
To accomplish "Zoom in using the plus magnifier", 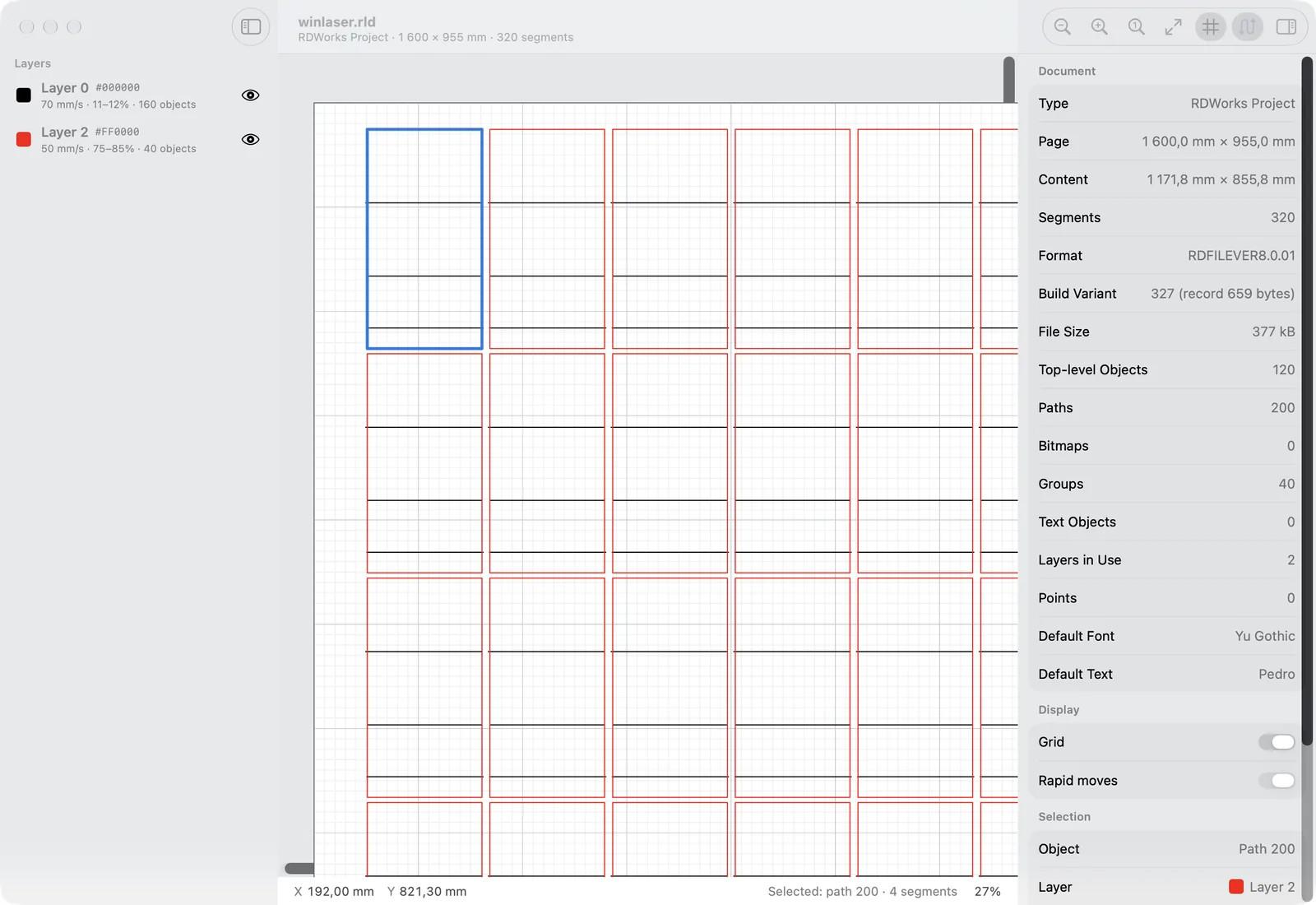I will tap(1099, 27).
